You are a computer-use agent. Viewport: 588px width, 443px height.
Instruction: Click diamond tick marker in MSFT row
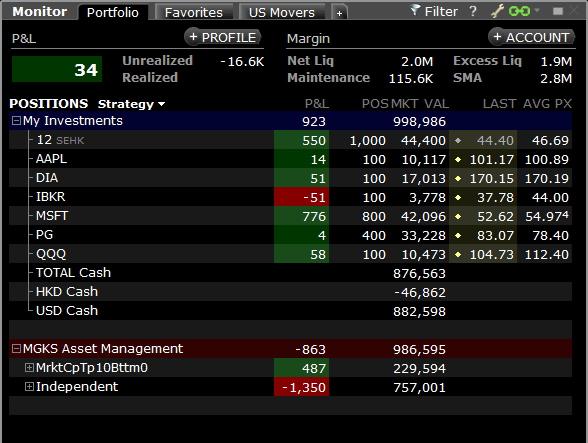(458, 217)
